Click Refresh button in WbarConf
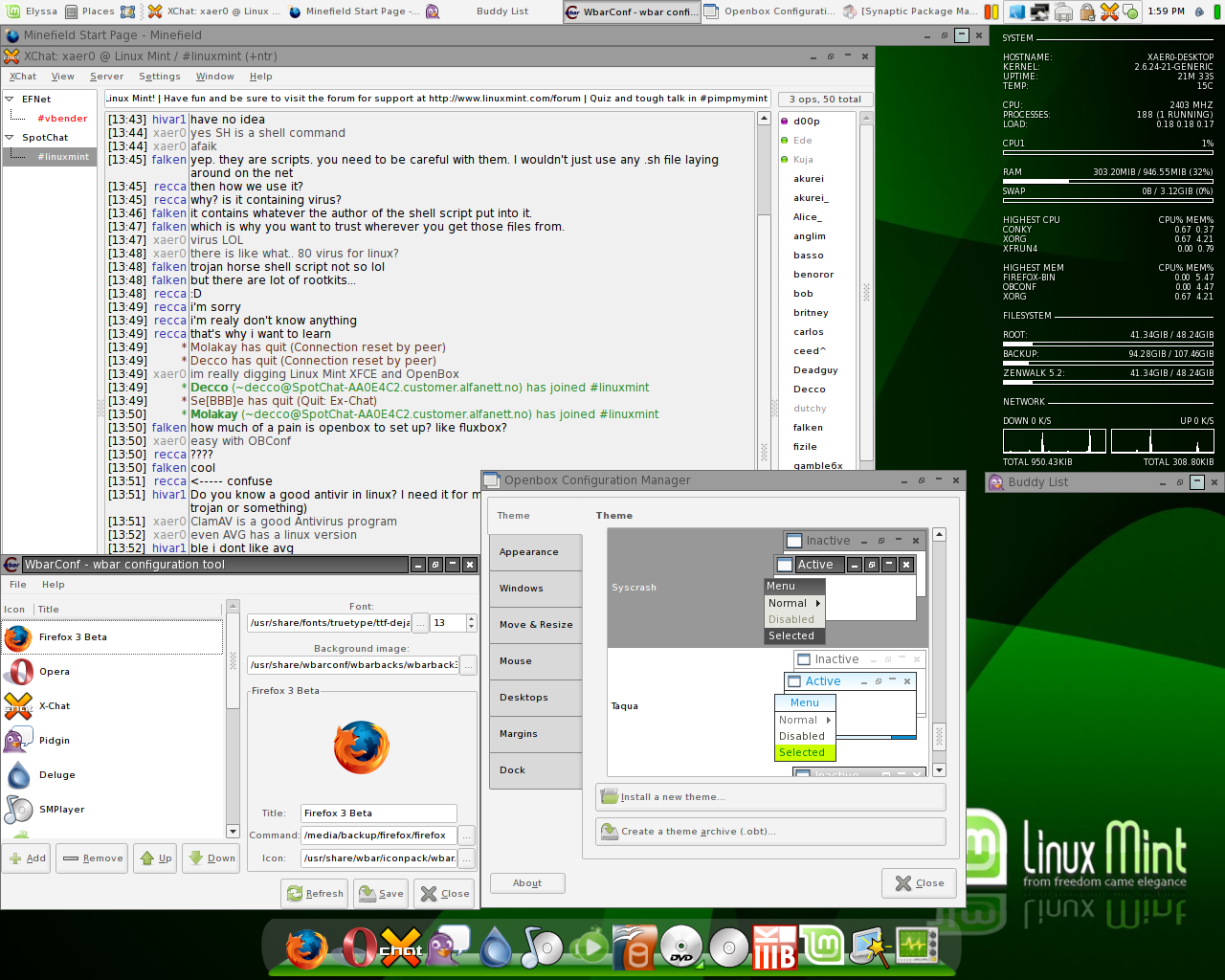Screen dimensions: 1225x980 316,894
